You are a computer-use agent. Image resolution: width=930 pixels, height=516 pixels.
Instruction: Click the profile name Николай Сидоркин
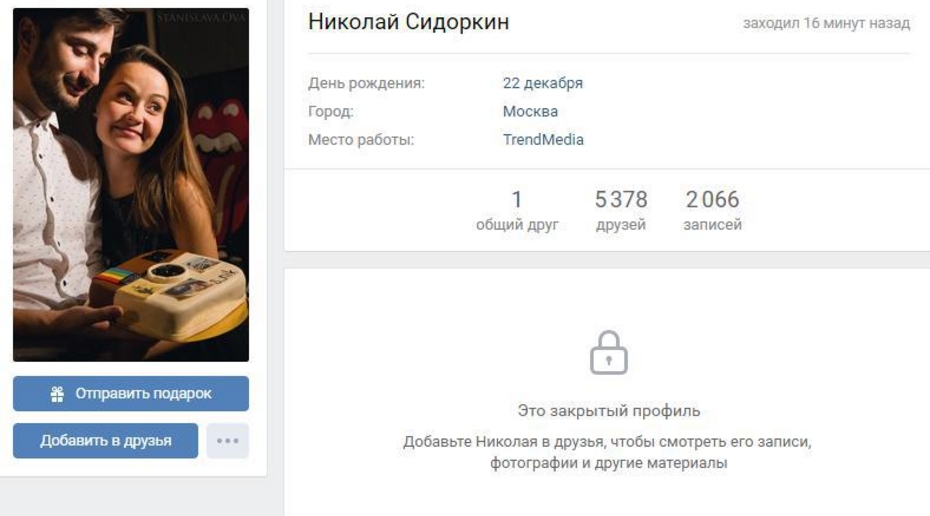(409, 22)
